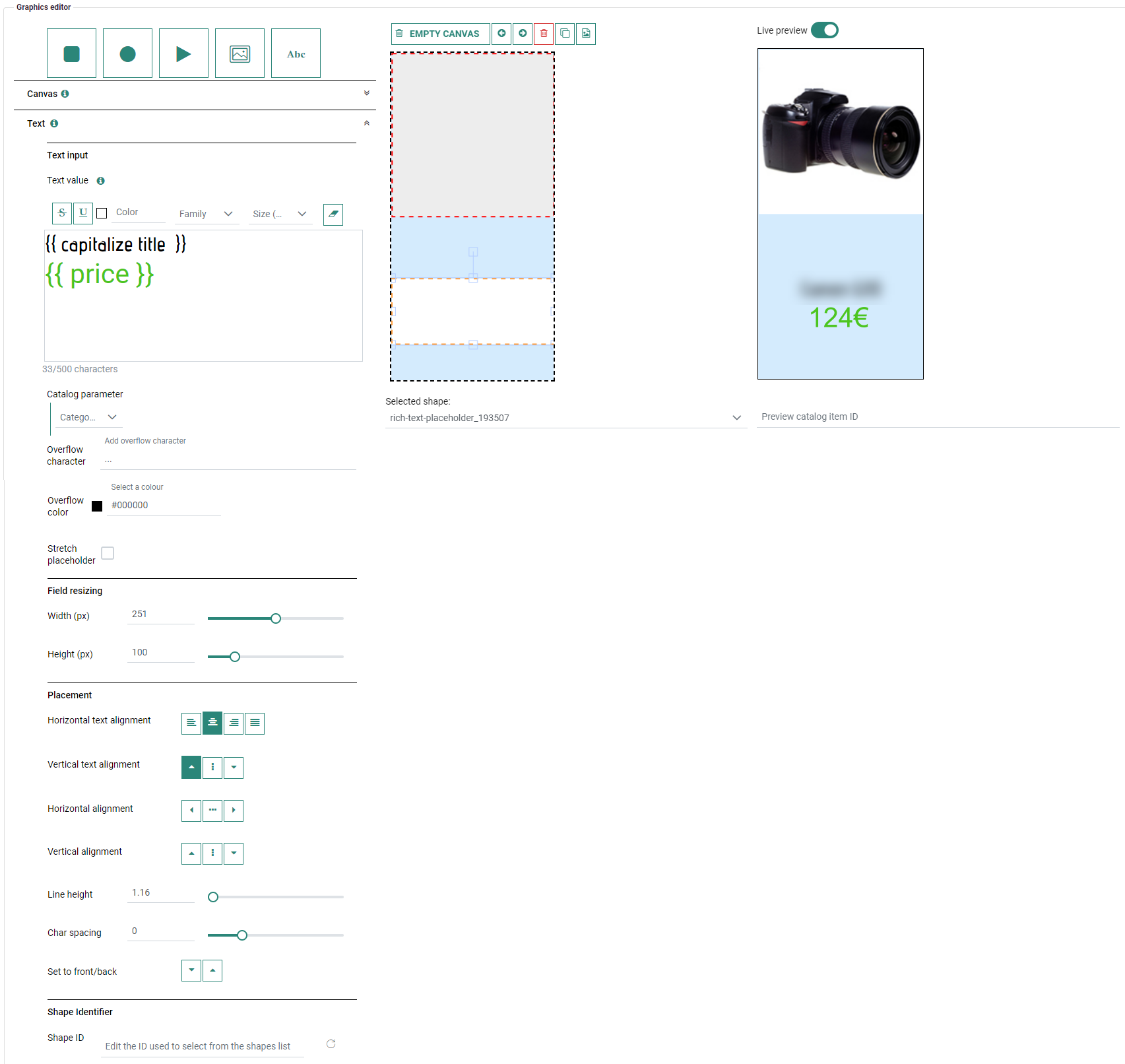Turn off the Live preview toggle

824,30
